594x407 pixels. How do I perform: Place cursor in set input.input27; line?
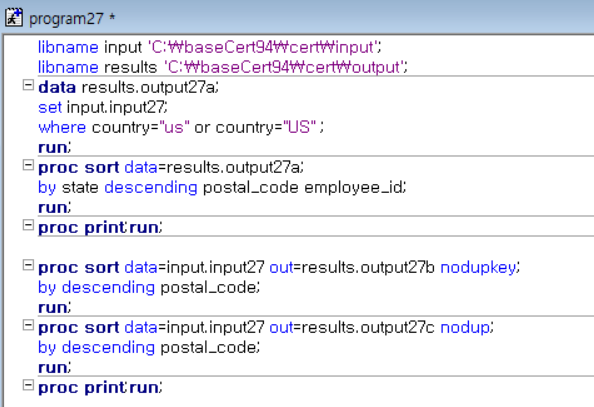pyautogui.click(x=103, y=107)
